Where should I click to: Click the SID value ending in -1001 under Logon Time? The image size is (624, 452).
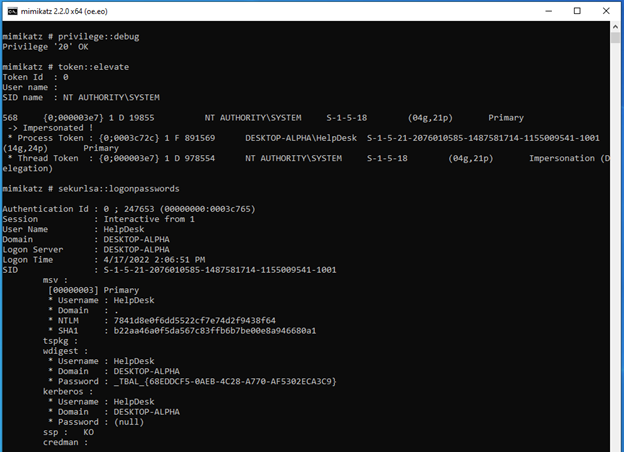[x=220, y=270]
